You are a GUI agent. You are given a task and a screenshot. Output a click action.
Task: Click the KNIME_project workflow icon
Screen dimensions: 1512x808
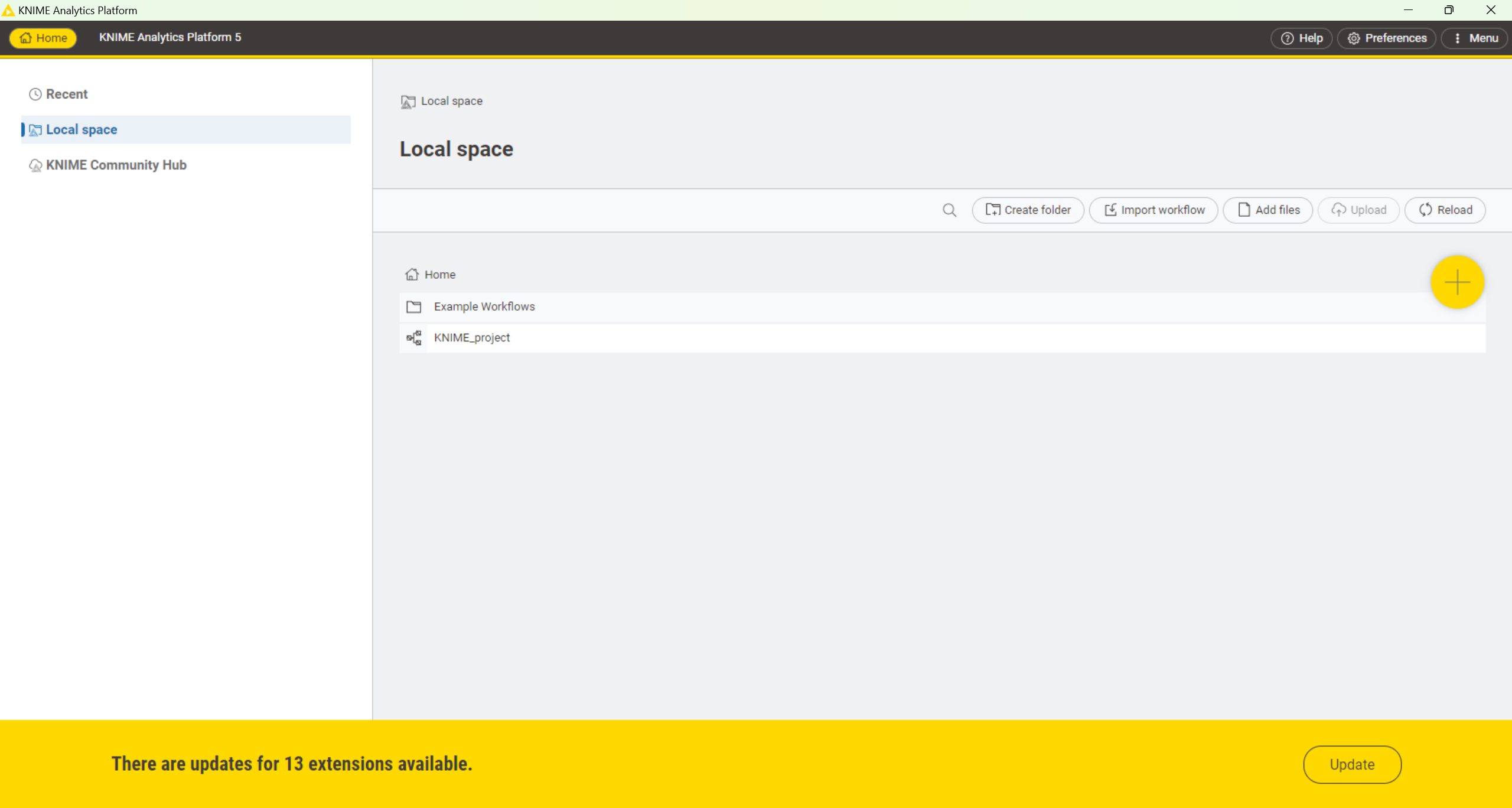pos(414,338)
